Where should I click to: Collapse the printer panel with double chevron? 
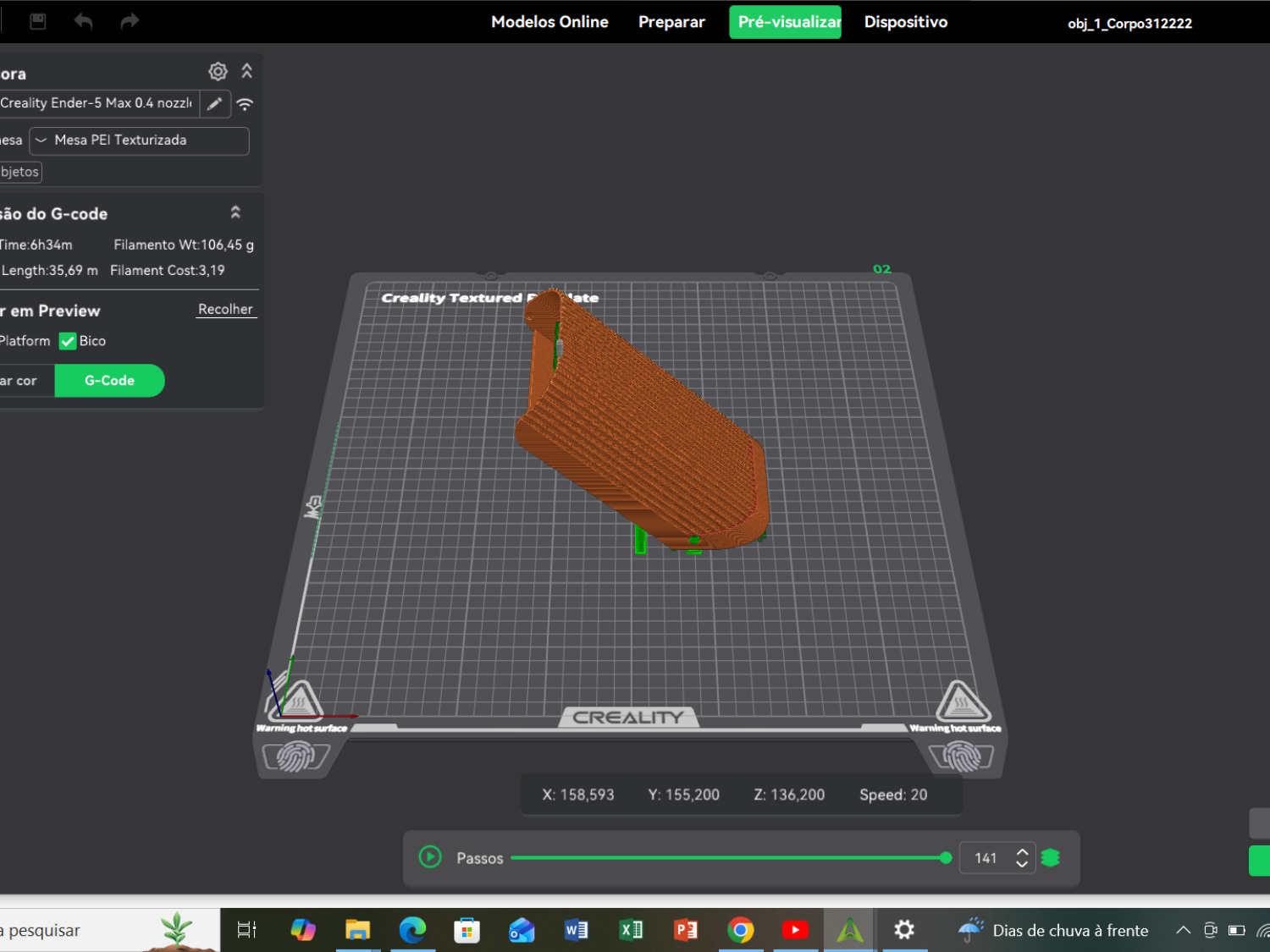point(247,71)
